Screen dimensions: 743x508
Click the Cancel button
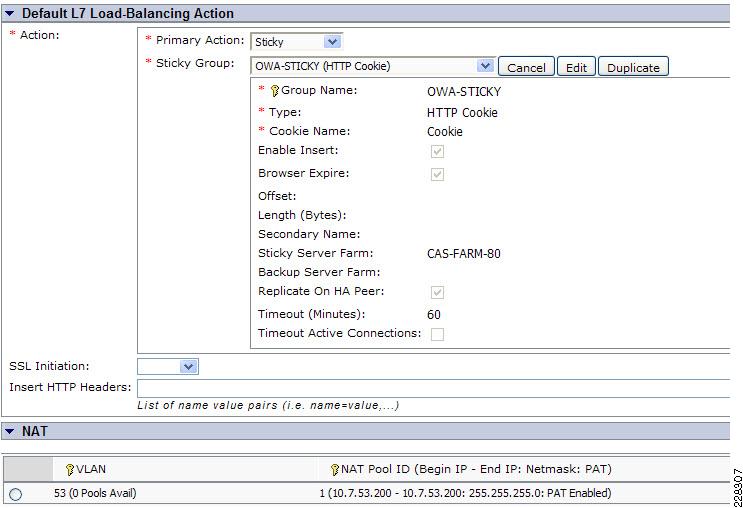tap(526, 67)
